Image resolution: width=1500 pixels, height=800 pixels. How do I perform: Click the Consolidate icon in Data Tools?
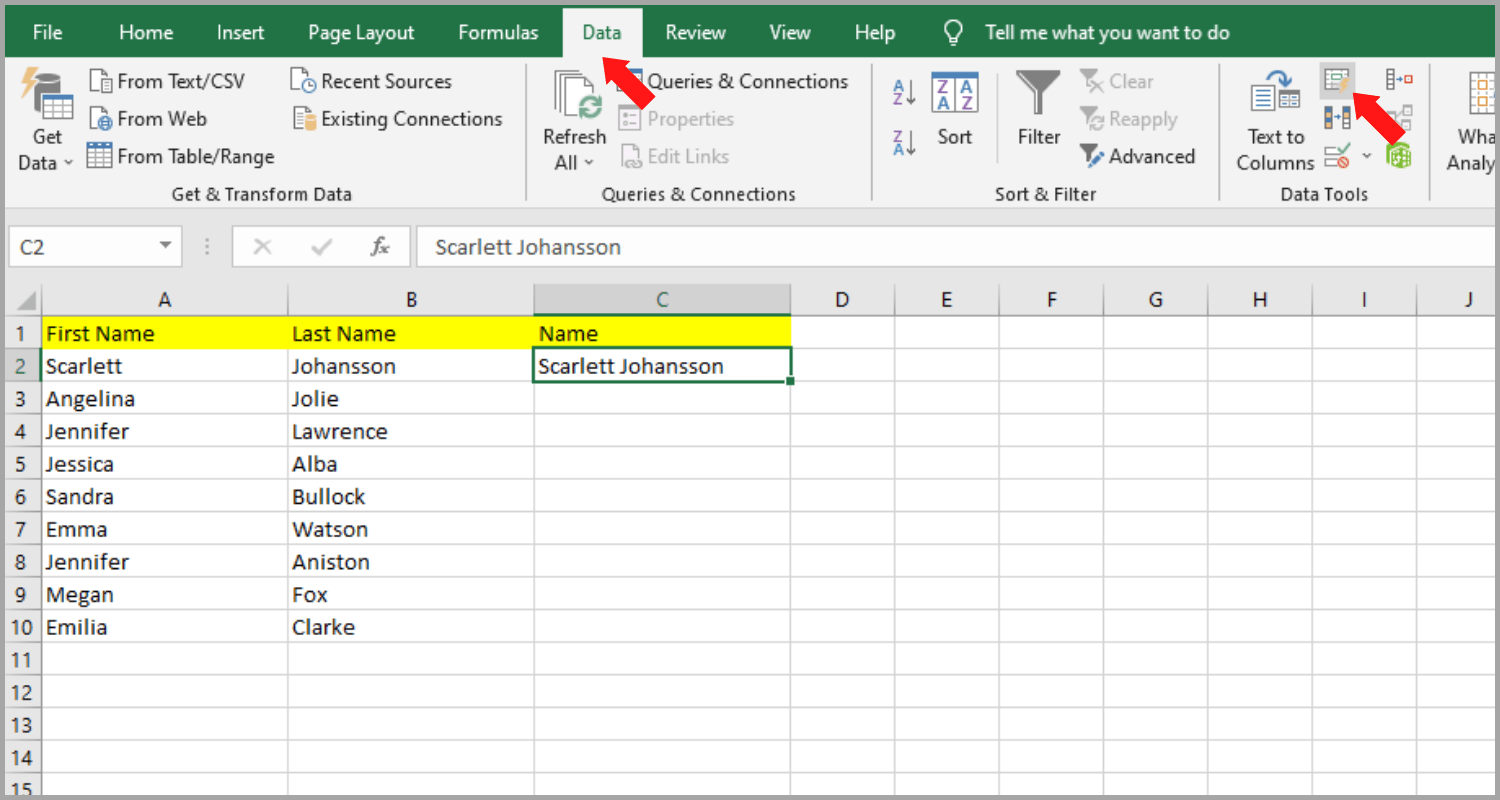coord(1399,78)
